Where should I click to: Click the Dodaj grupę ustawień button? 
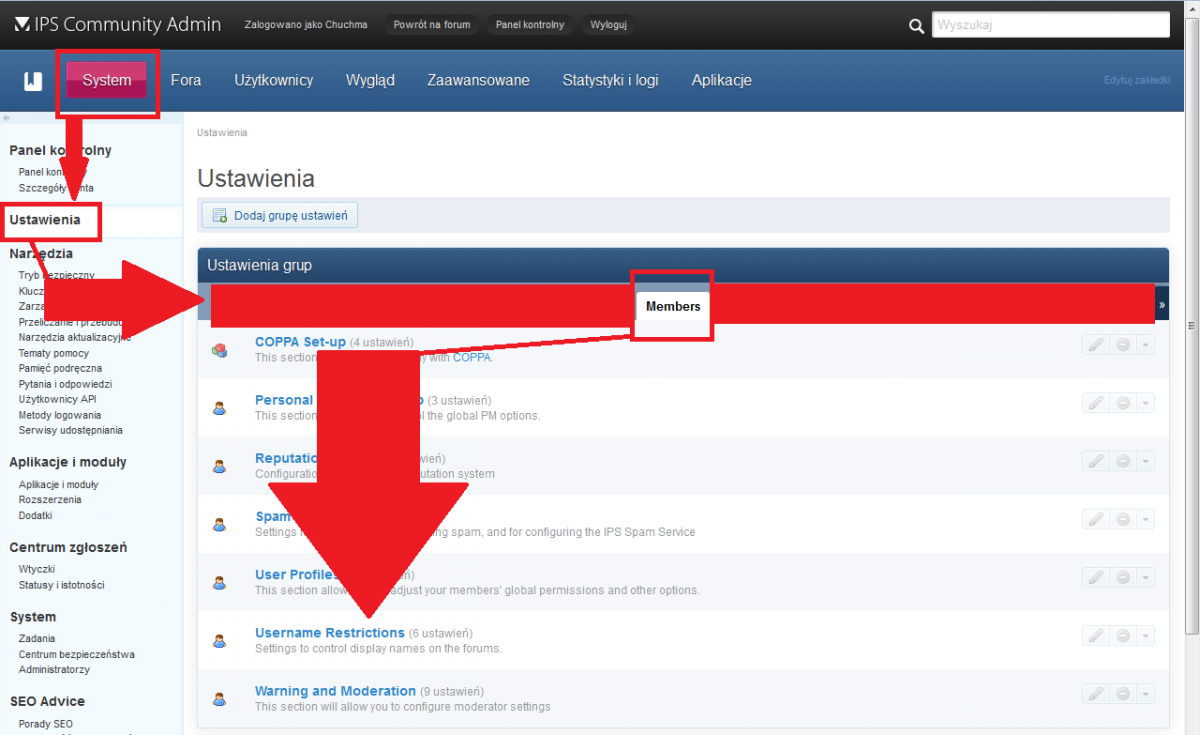click(280, 215)
